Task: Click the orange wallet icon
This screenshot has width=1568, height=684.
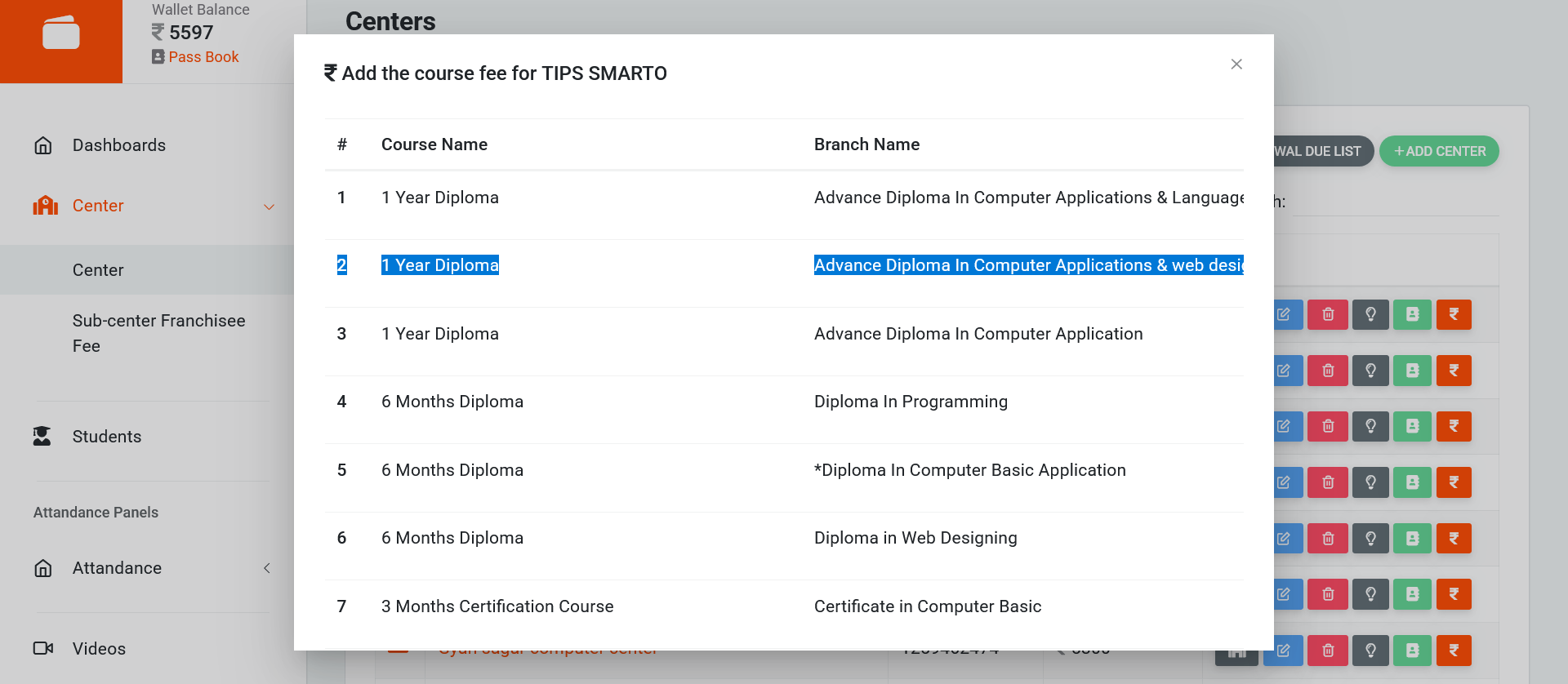Action: coord(61,33)
